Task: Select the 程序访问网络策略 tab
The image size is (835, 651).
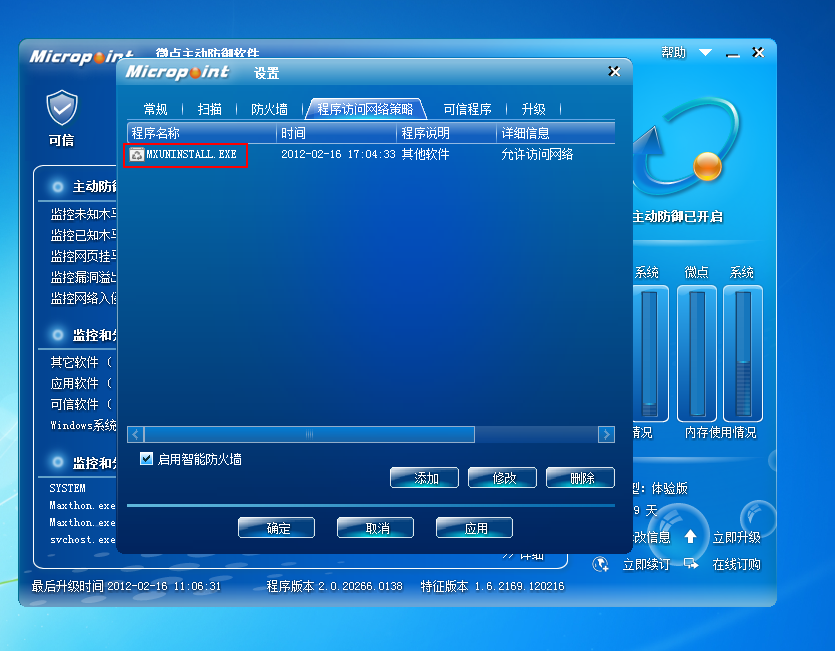Action: coord(365,109)
